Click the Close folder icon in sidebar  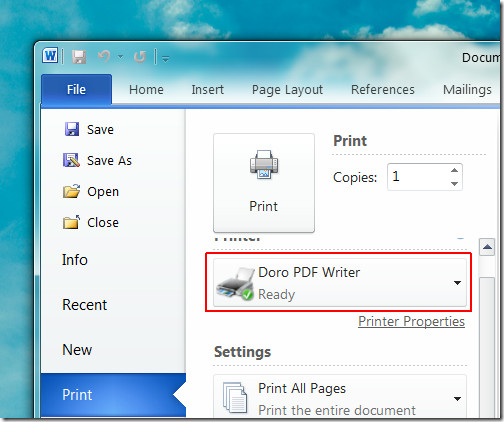coord(71,222)
